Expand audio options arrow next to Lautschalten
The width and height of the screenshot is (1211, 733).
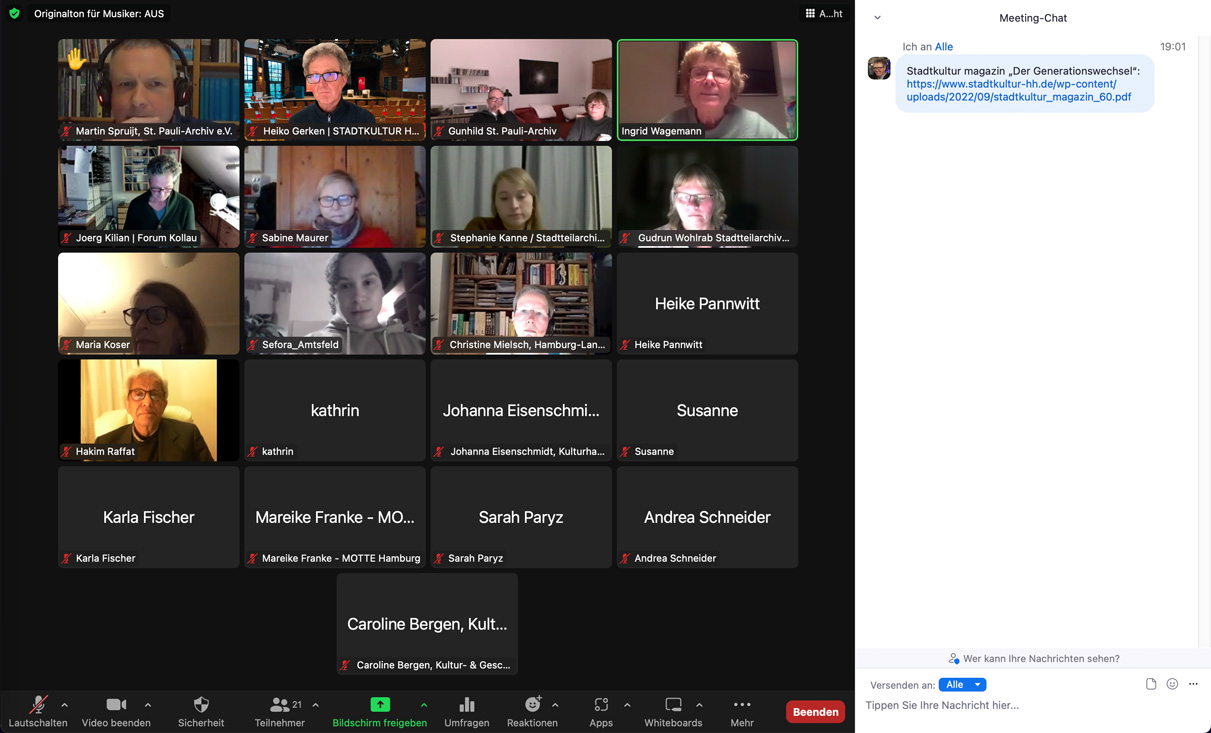pyautogui.click(x=65, y=705)
